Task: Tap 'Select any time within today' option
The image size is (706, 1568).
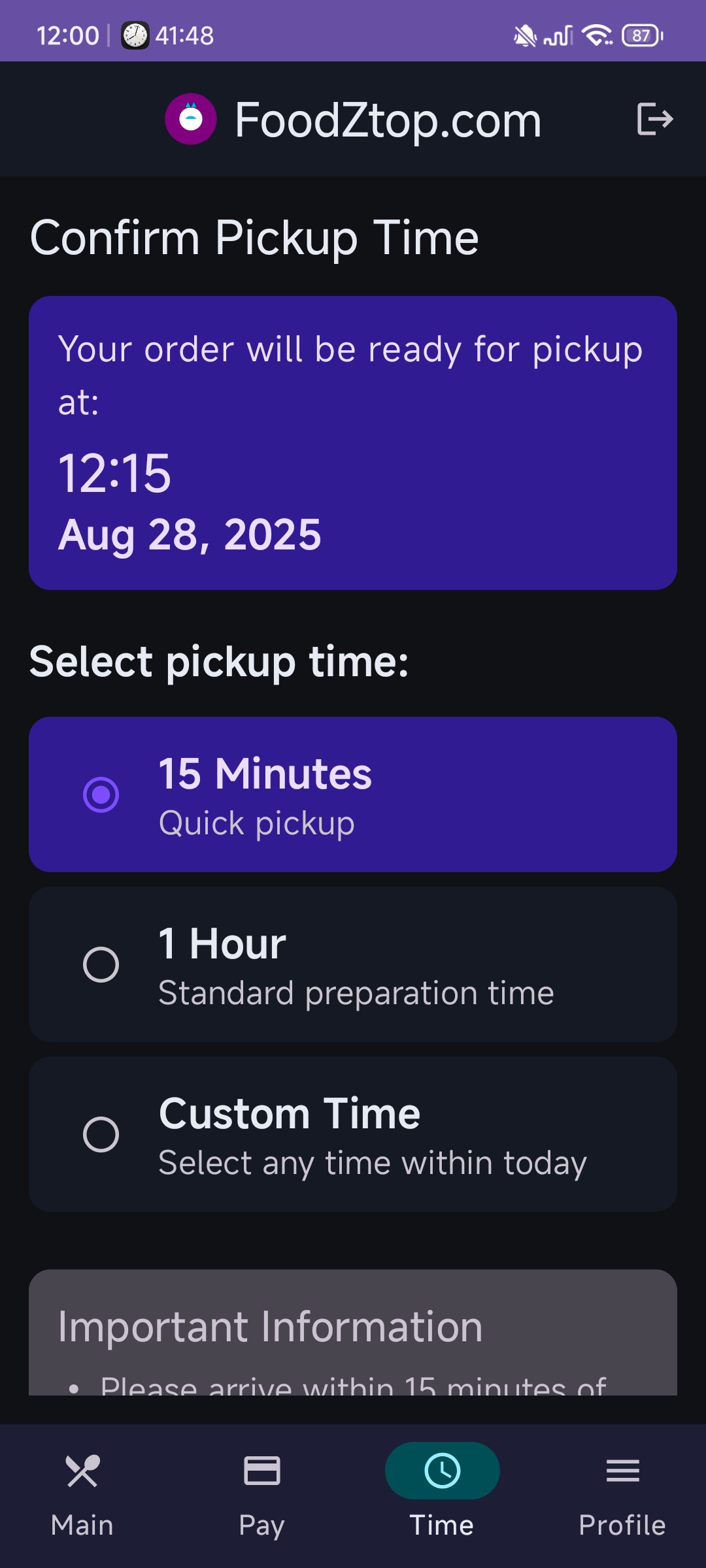Action: click(x=373, y=1163)
